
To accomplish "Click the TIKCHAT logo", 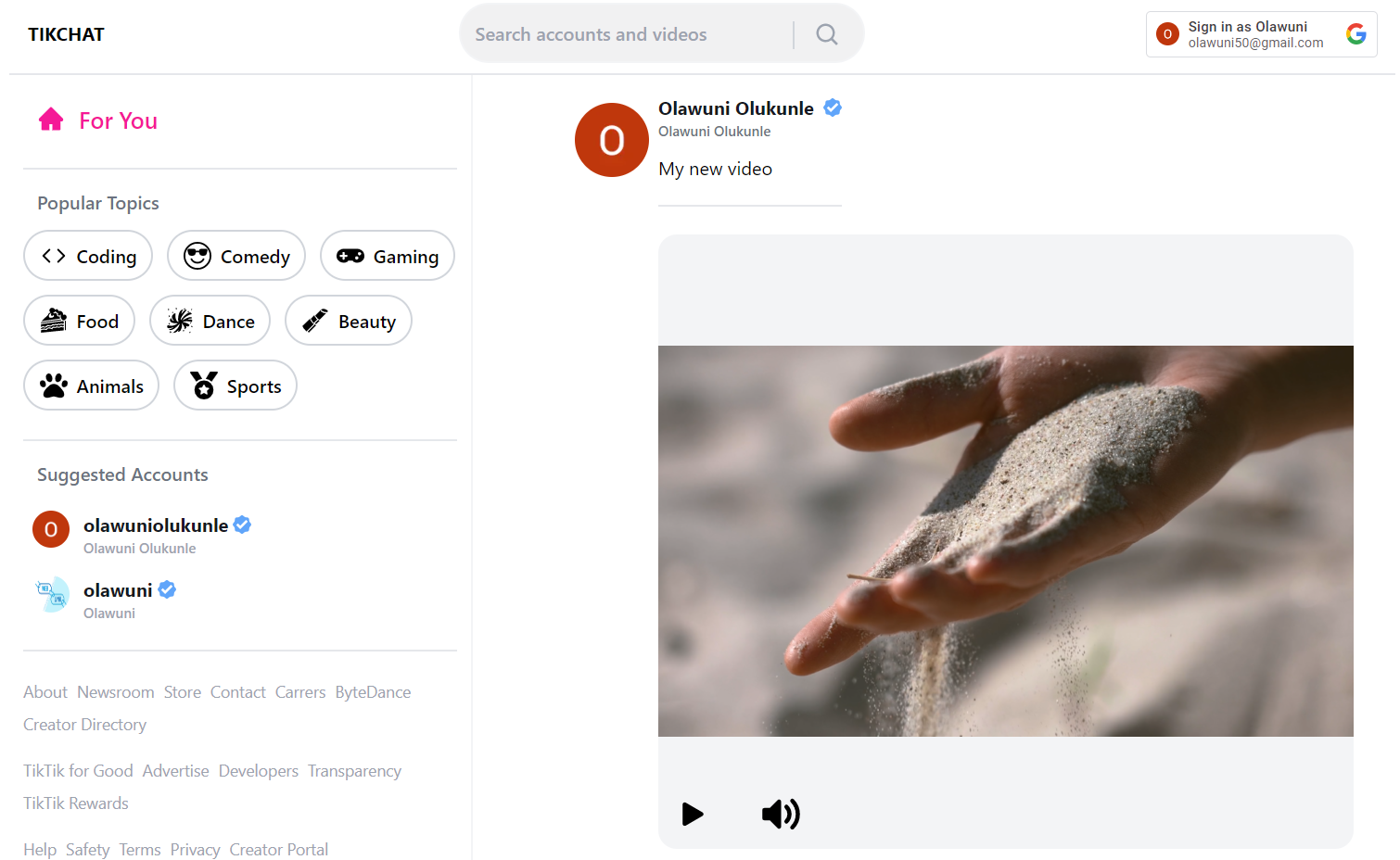I will point(66,34).
